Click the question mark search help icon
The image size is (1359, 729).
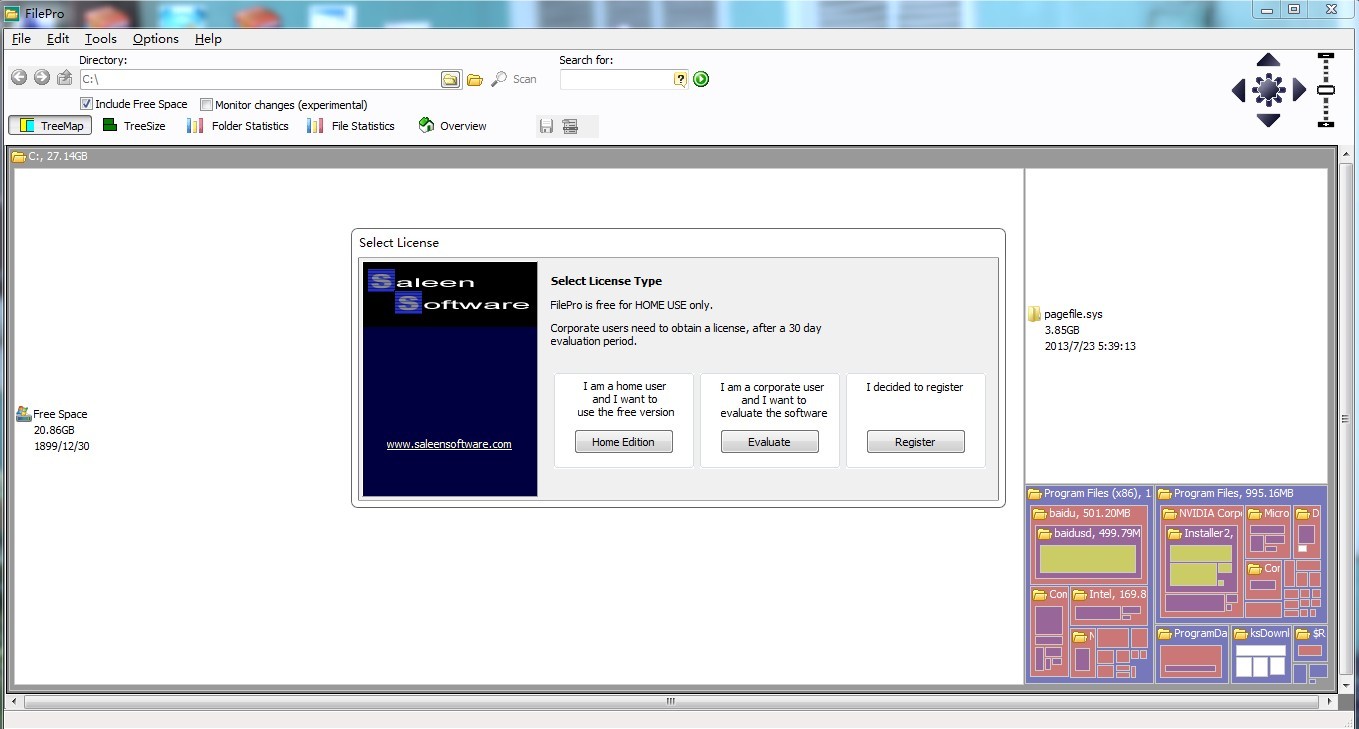click(x=681, y=79)
